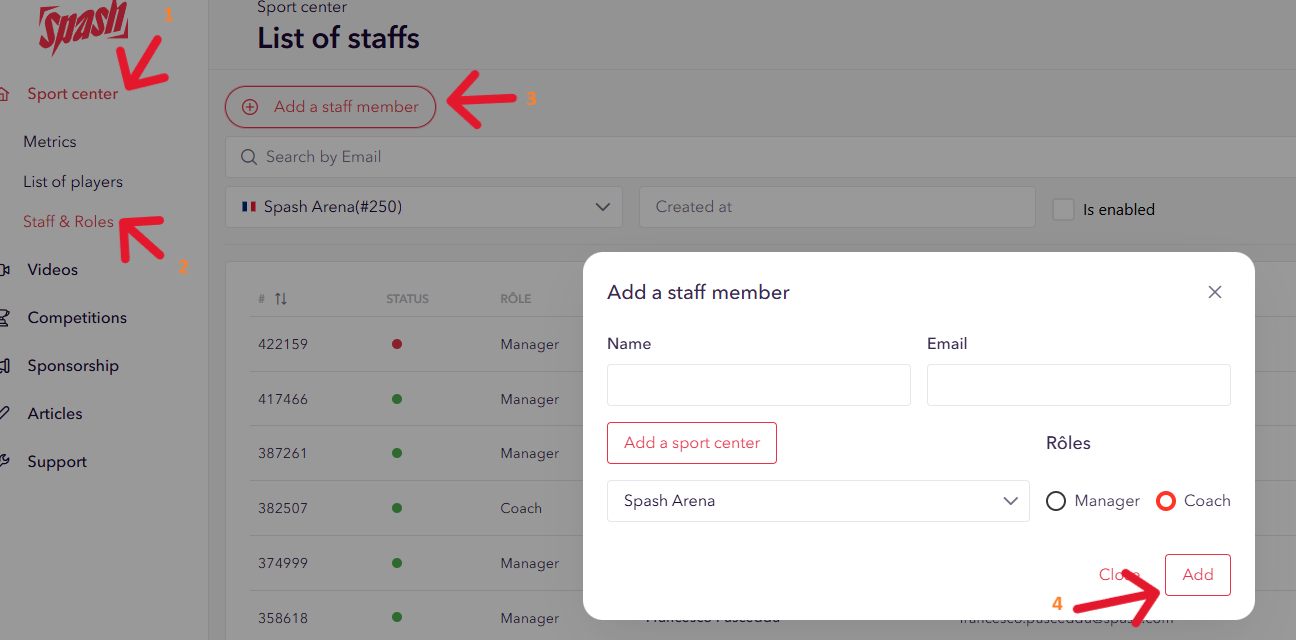Enable the Is enabled checkbox
The height and width of the screenshot is (640, 1296).
pos(1063,209)
